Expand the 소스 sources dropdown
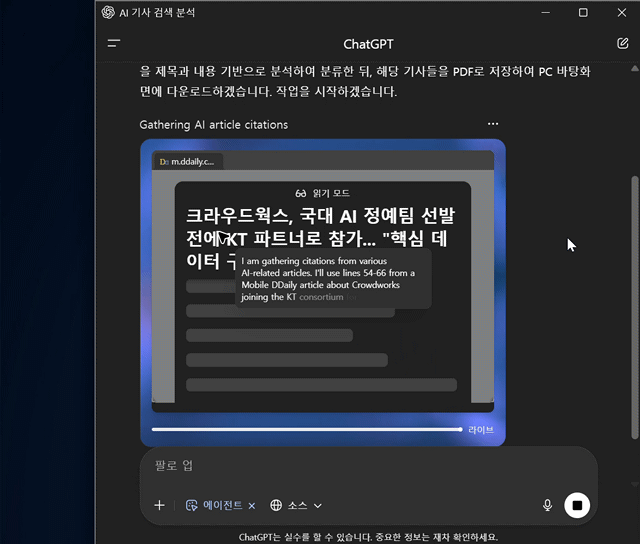Viewport: 640px width, 544px height. pyautogui.click(x=318, y=506)
